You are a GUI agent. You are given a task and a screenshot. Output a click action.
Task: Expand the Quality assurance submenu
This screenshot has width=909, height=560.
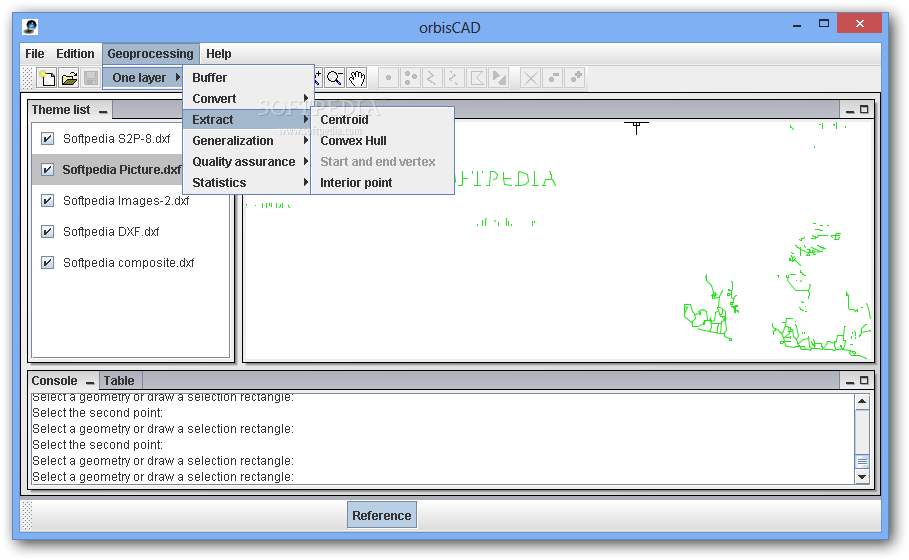pos(249,162)
